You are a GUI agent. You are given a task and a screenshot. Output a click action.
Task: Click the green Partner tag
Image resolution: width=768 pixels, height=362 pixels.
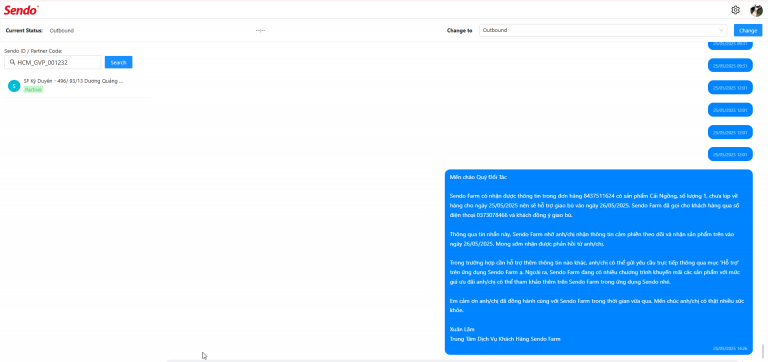(33, 90)
